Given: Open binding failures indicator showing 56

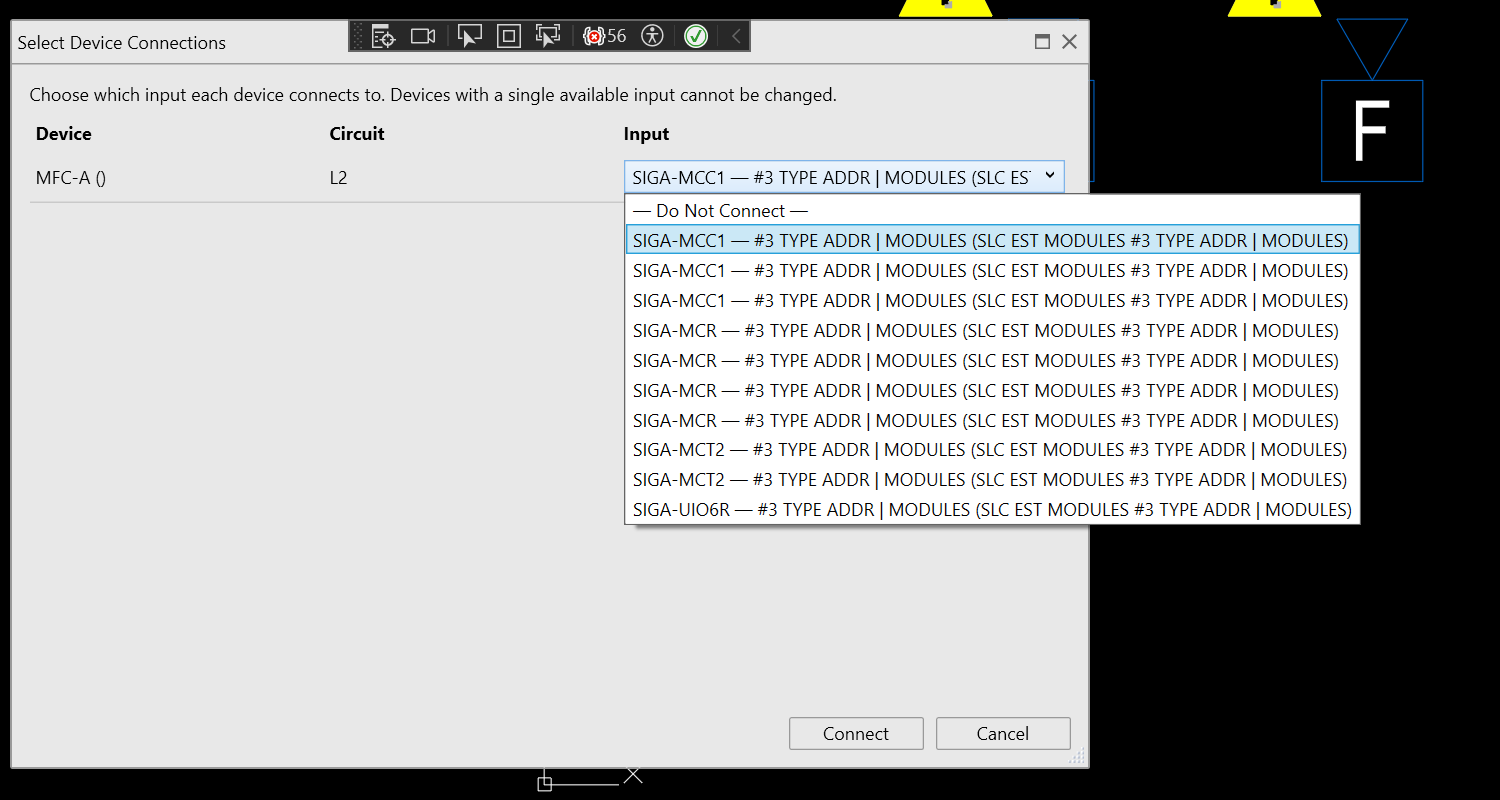Looking at the screenshot, I should click(605, 36).
